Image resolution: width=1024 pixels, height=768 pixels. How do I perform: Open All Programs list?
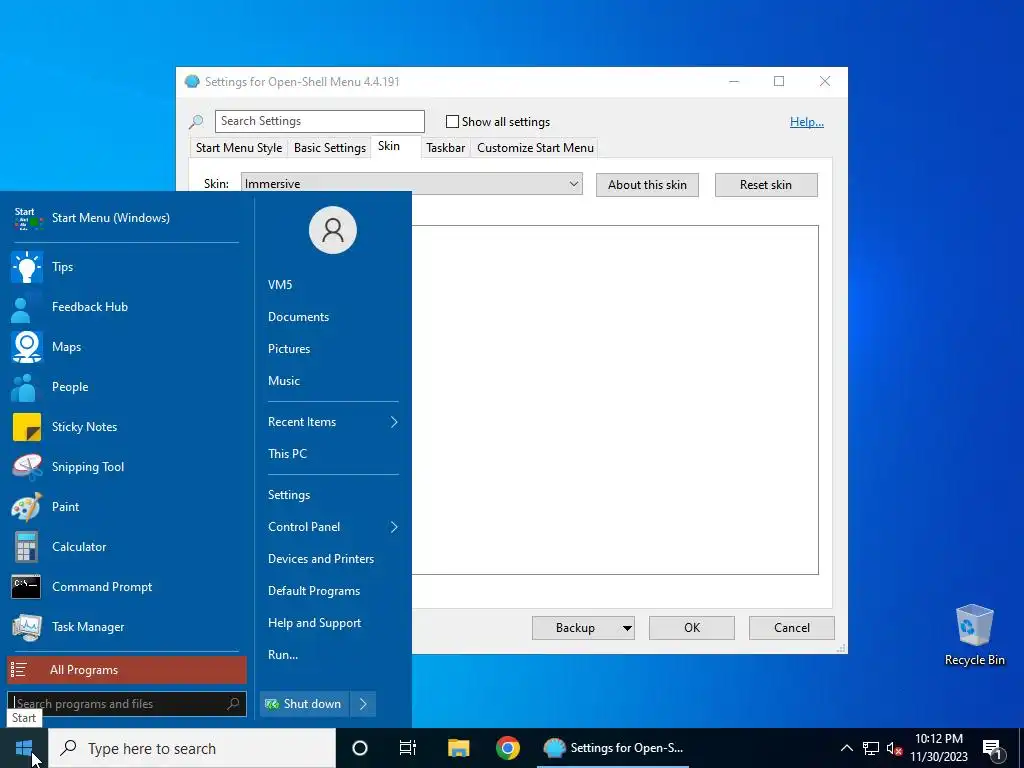click(127, 670)
